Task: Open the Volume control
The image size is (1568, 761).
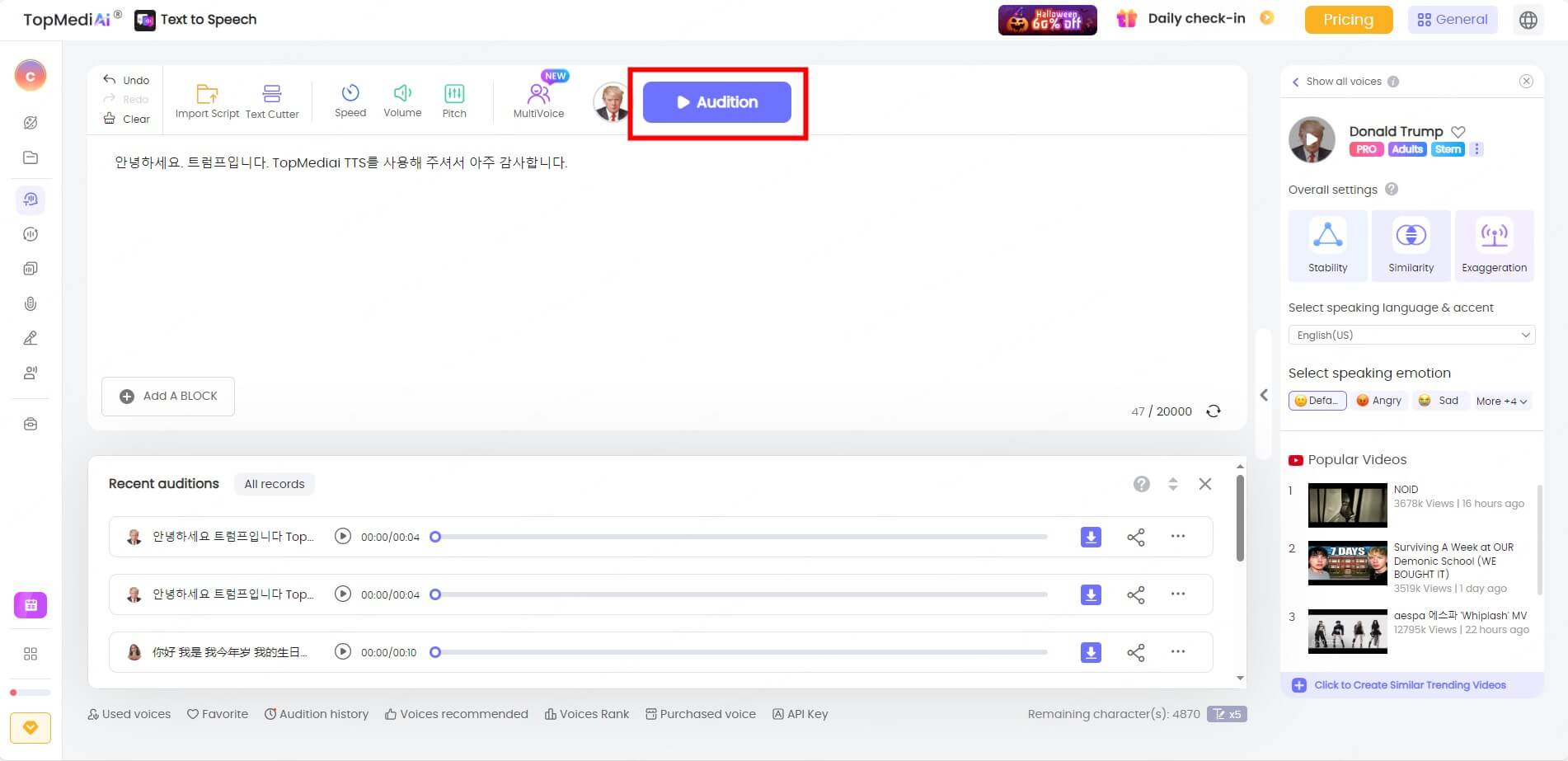Action: [x=402, y=101]
